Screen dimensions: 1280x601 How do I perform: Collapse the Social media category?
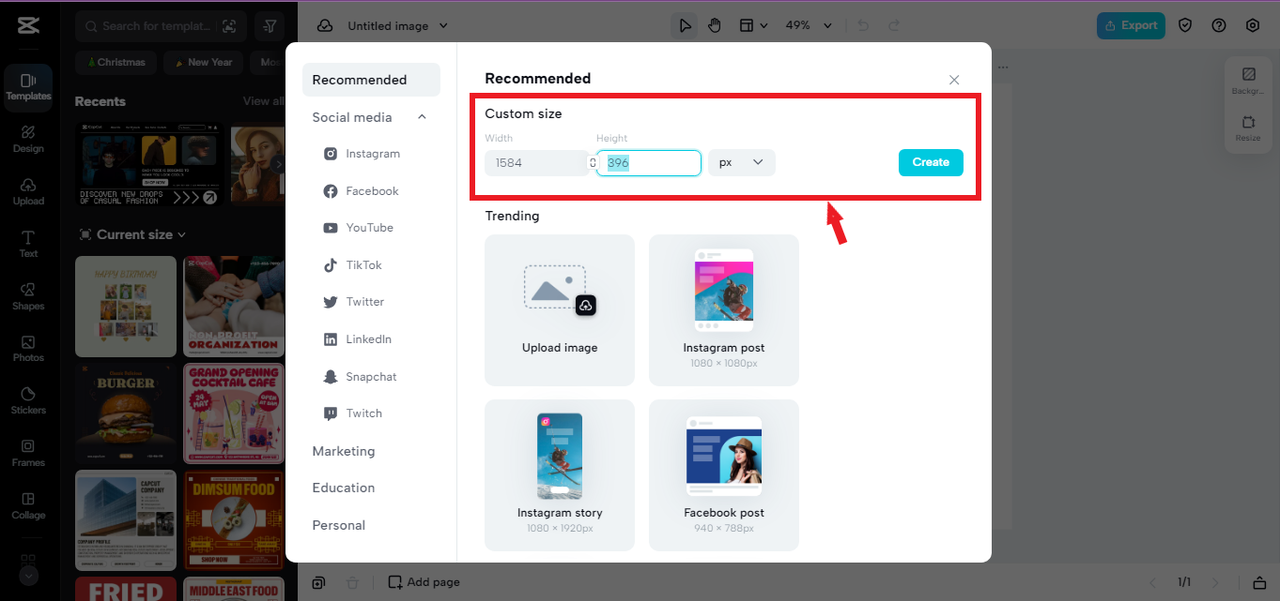click(x=422, y=117)
